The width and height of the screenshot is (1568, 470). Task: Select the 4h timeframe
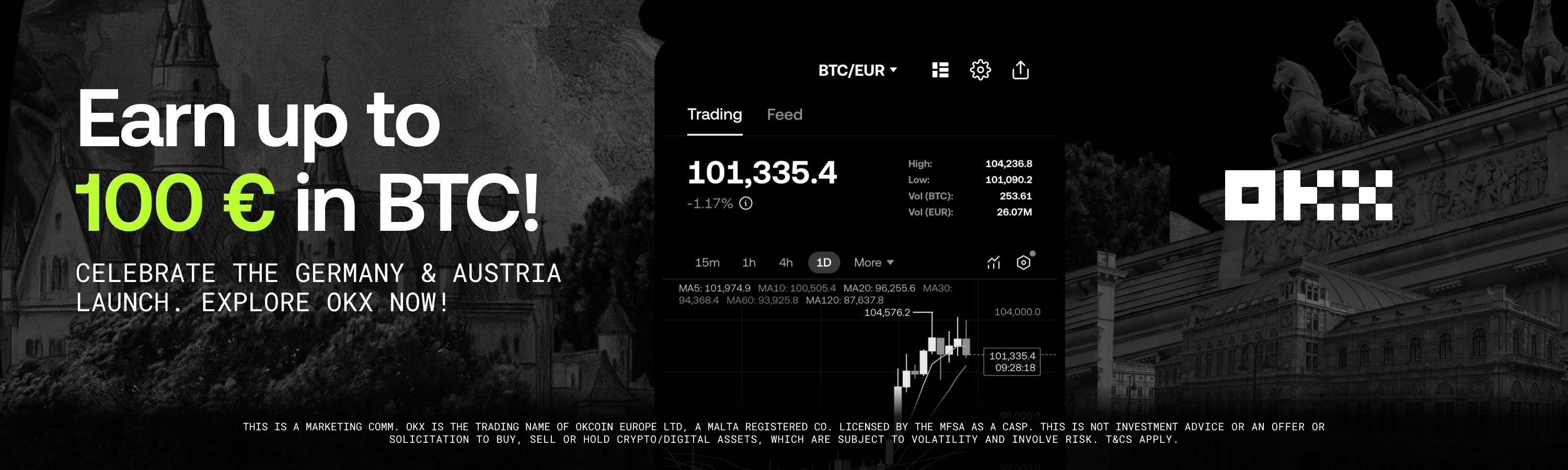click(786, 263)
